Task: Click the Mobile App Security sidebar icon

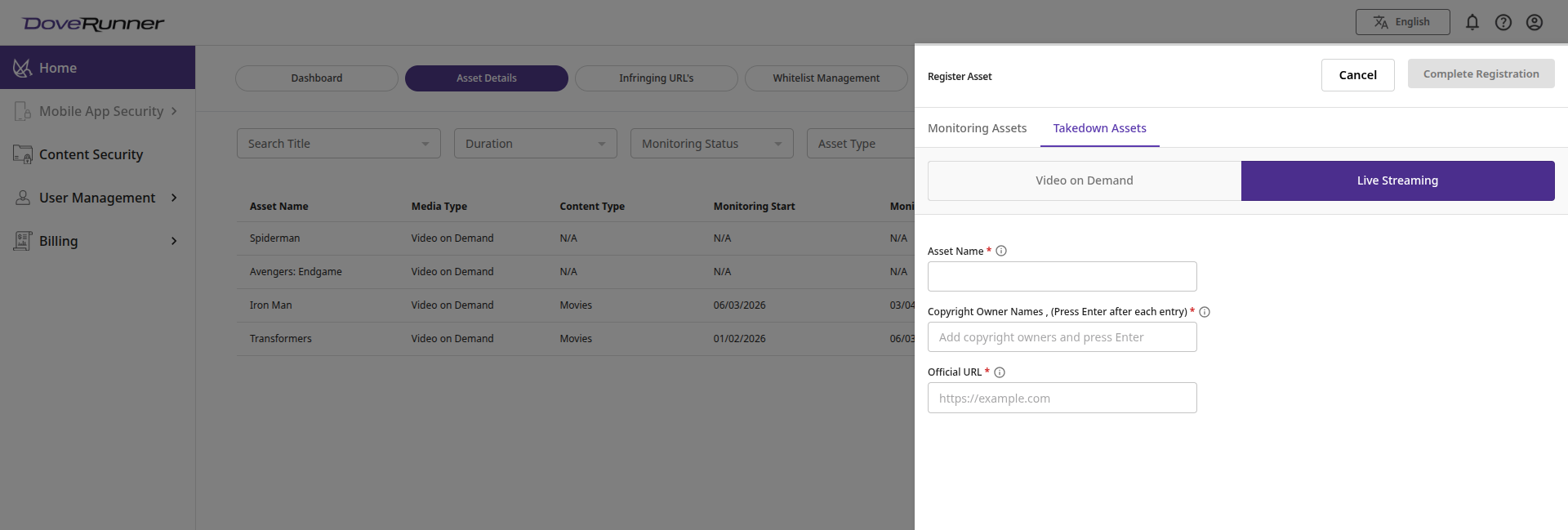Action: (23, 111)
